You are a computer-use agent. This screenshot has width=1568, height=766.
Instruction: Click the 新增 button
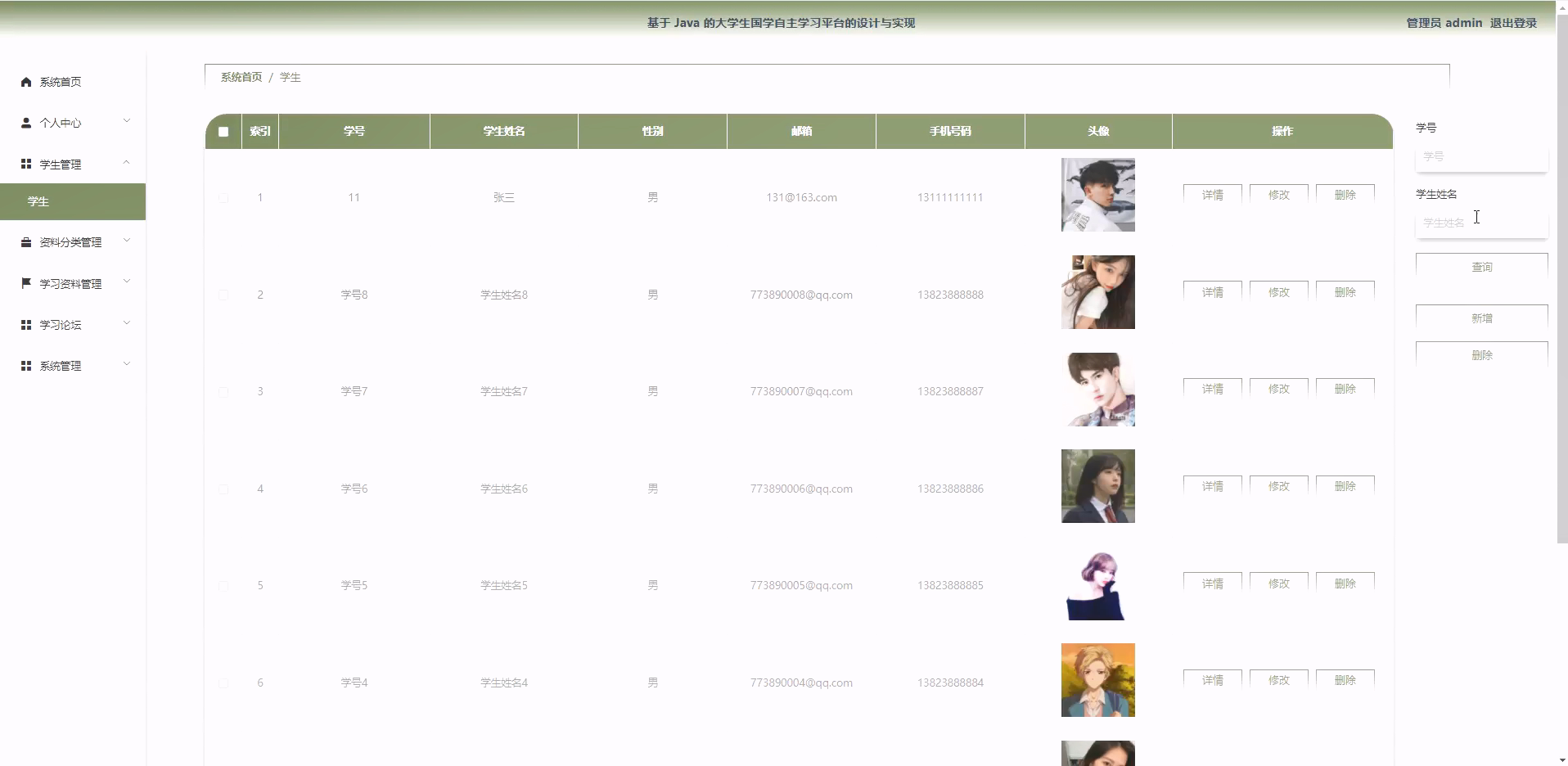pos(1481,318)
